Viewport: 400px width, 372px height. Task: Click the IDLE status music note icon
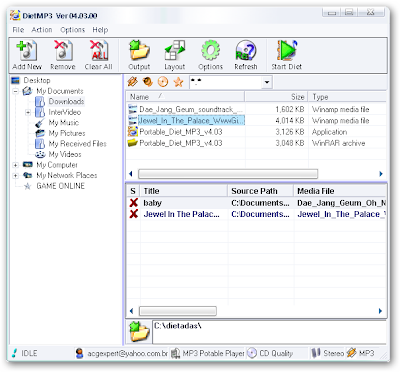14,353
